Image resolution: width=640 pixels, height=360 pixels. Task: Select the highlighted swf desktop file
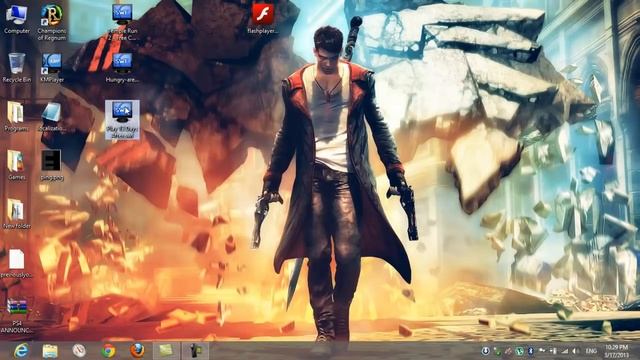pos(122,120)
